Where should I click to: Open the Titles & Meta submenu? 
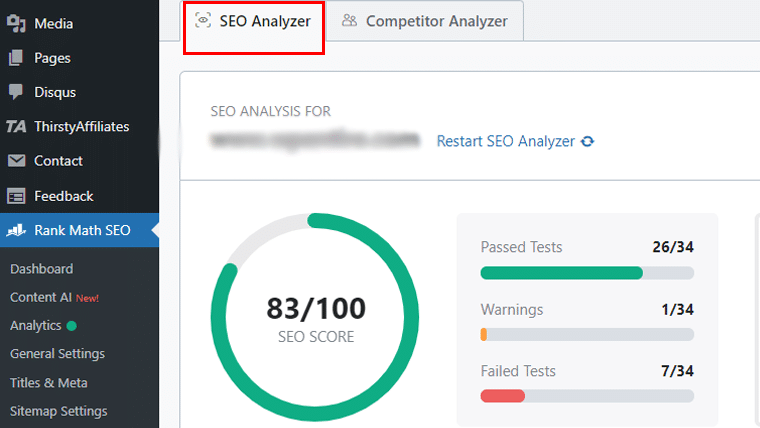point(48,383)
